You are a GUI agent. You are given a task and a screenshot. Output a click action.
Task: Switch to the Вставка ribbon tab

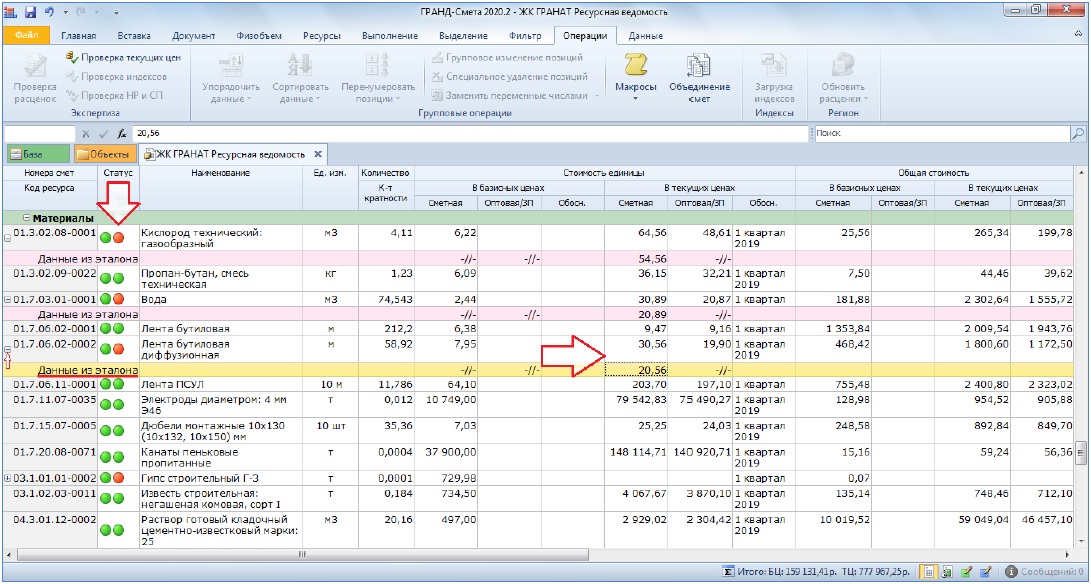coord(136,36)
